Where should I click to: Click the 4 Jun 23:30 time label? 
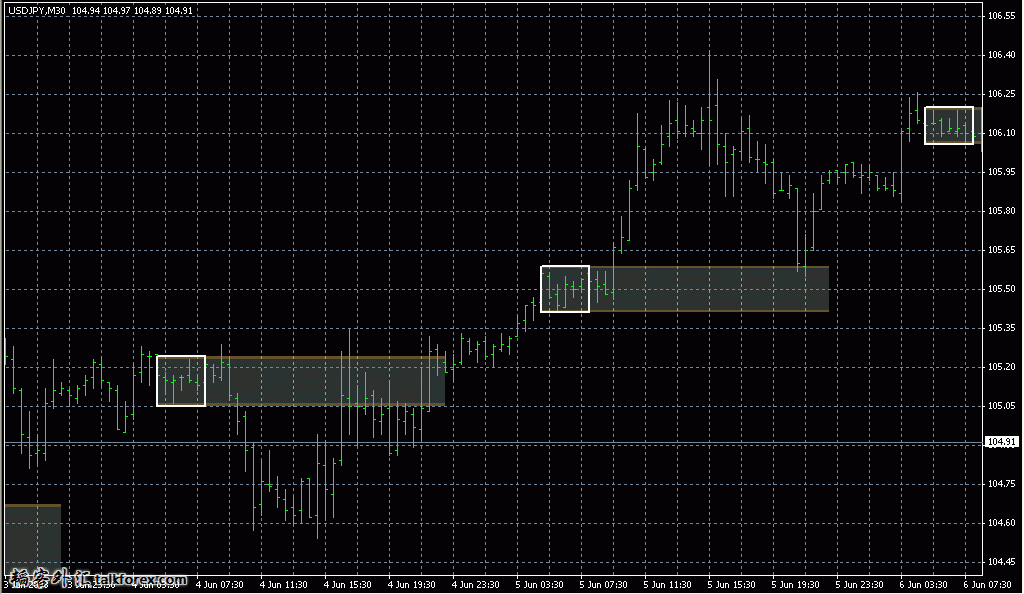tap(475, 585)
